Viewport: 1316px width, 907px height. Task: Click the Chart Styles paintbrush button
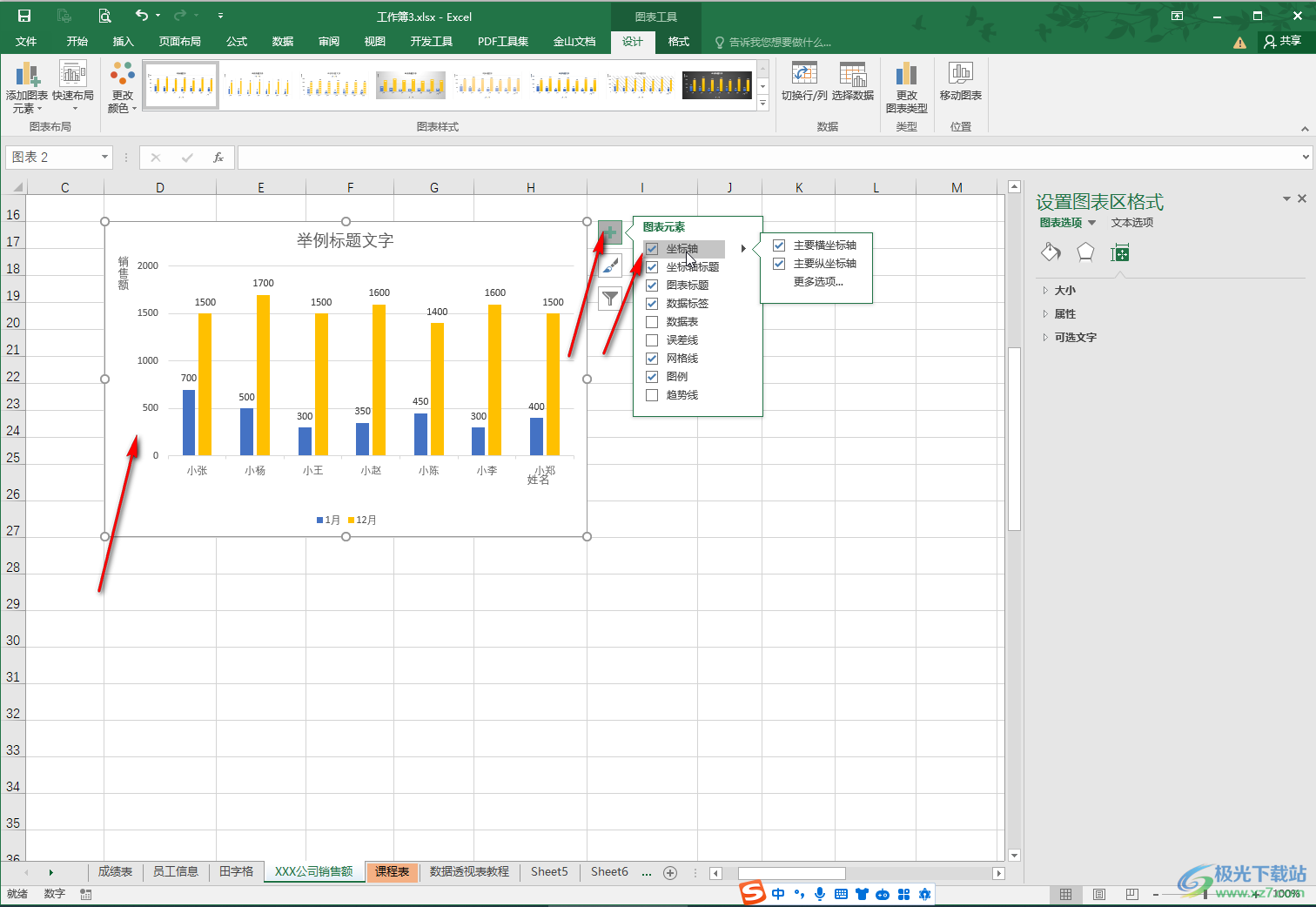(x=610, y=265)
